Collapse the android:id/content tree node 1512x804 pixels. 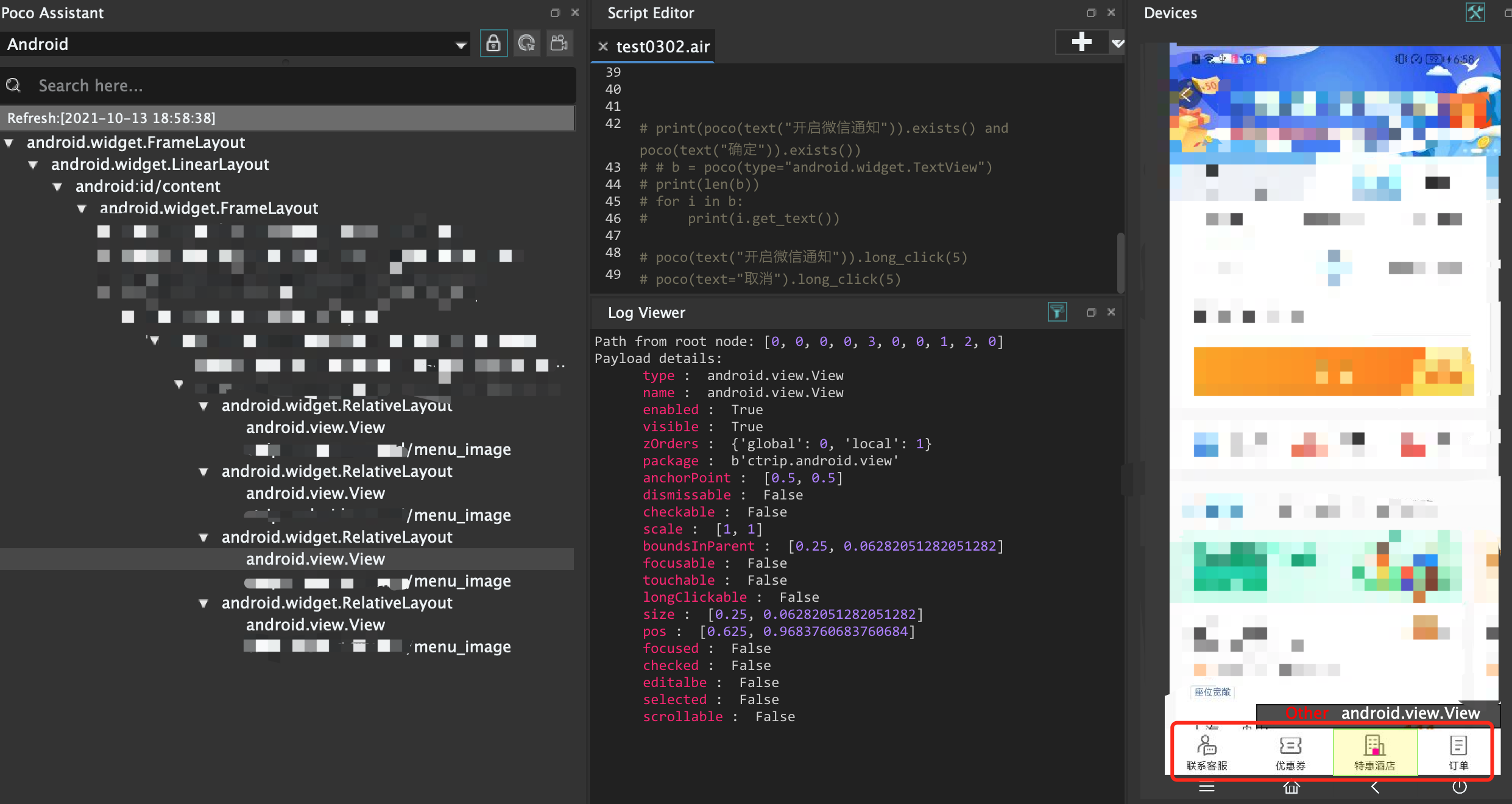pos(57,186)
